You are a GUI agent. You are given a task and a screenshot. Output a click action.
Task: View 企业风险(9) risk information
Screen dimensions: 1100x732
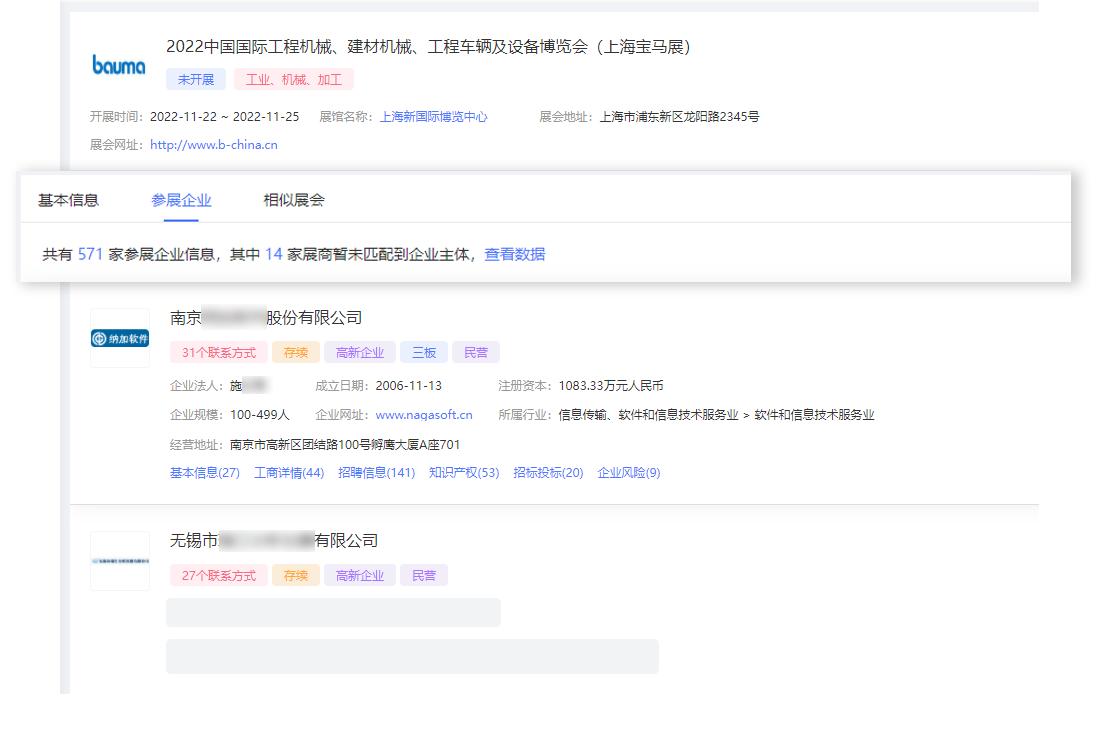click(629, 472)
